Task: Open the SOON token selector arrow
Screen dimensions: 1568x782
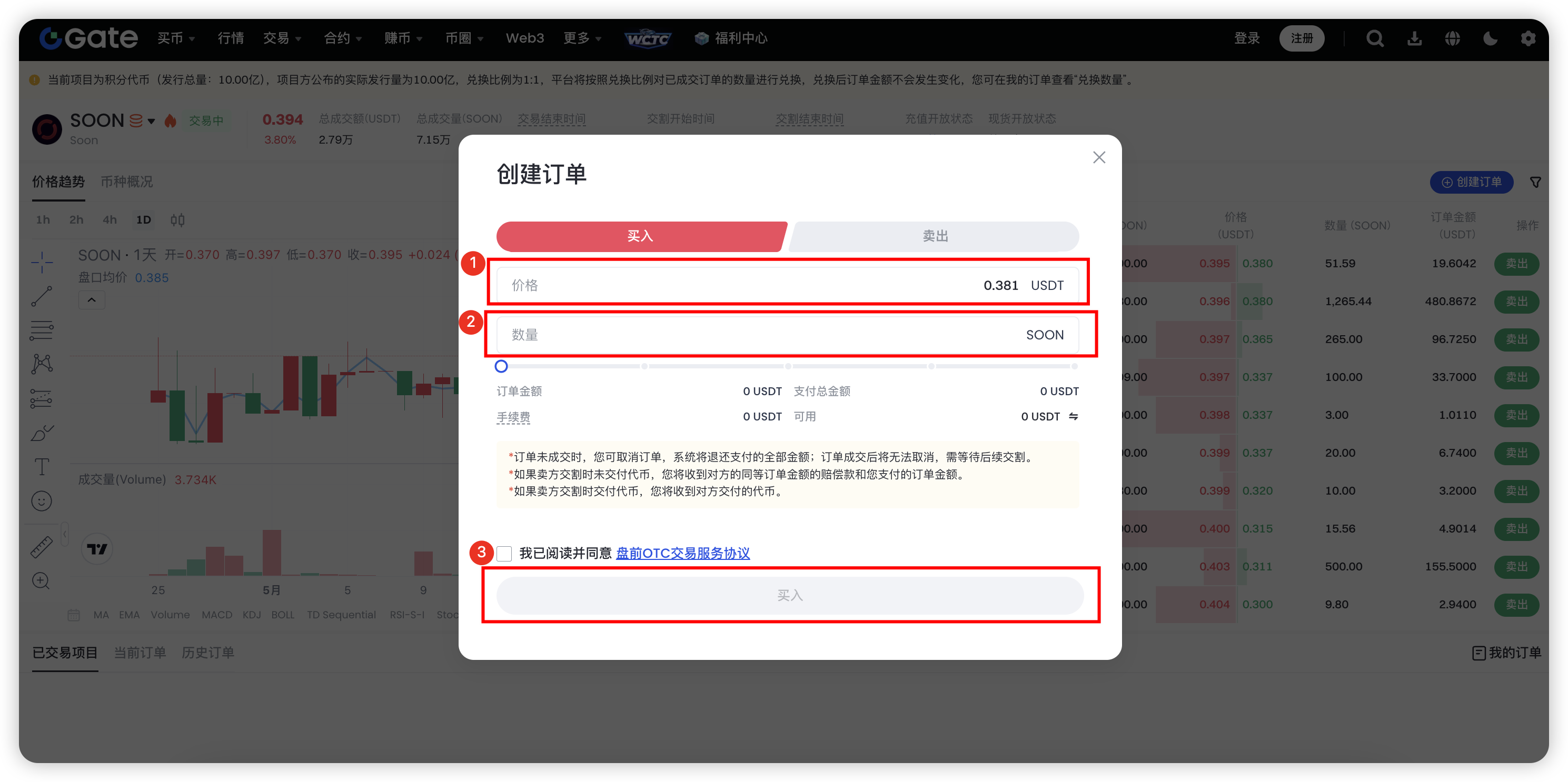Action: click(151, 121)
